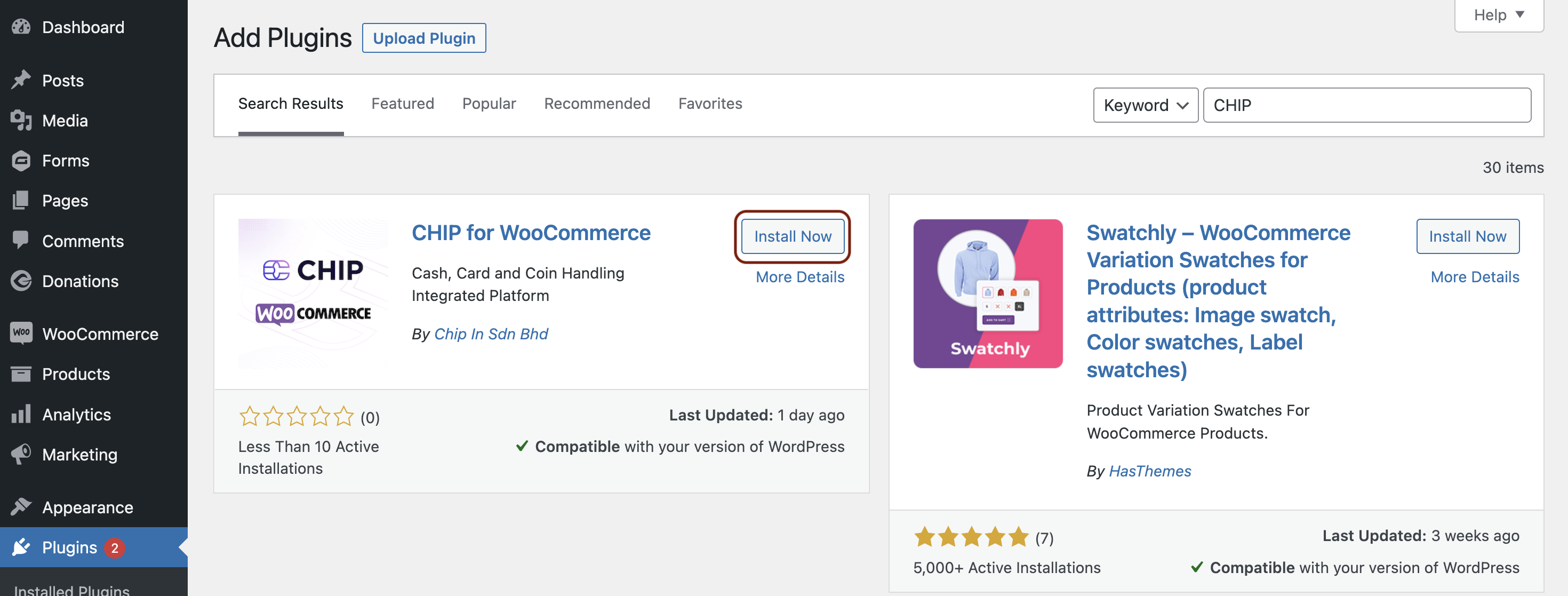Open Donations in the sidebar
1568x596 pixels.
(x=81, y=281)
